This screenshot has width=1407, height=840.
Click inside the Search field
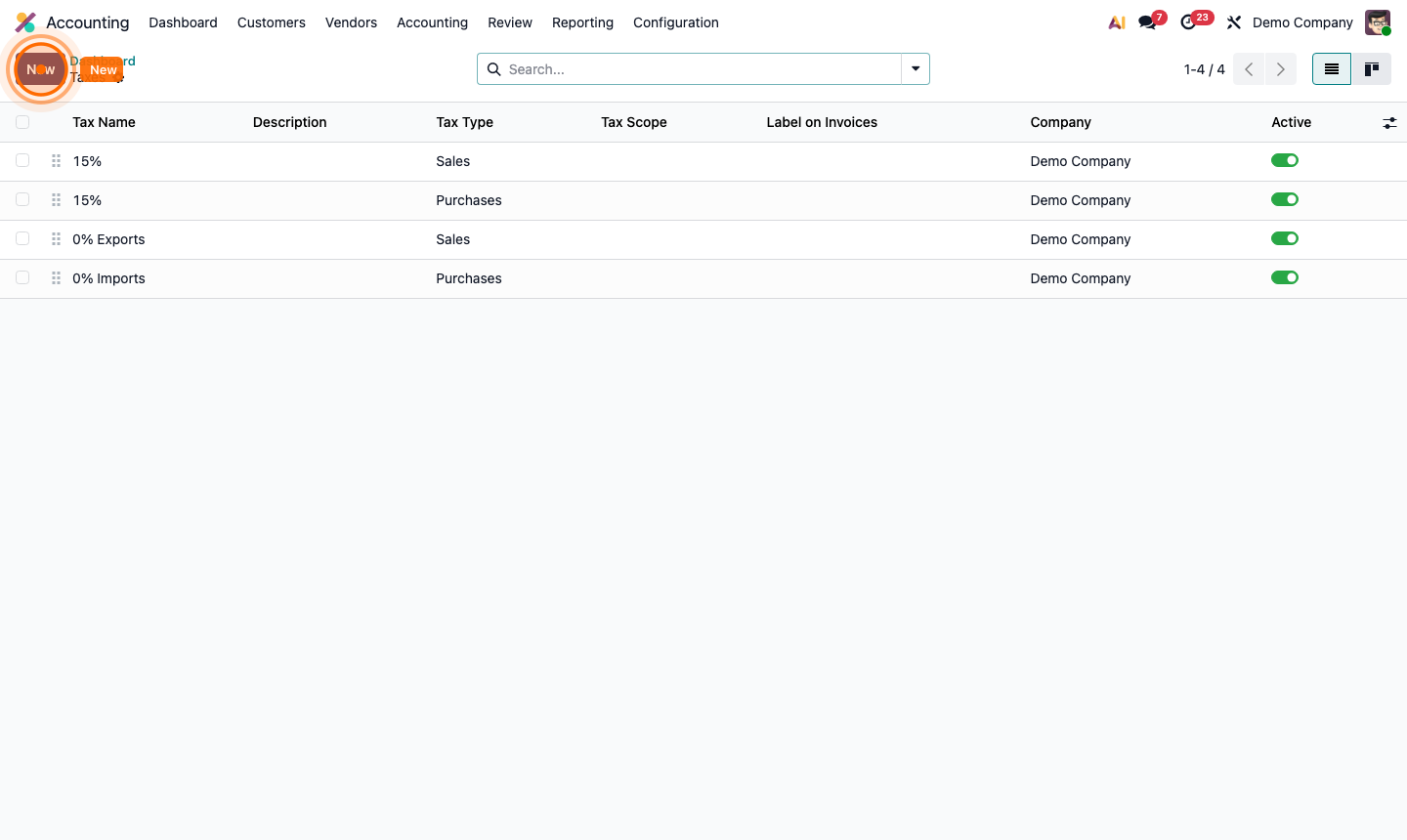click(x=684, y=68)
